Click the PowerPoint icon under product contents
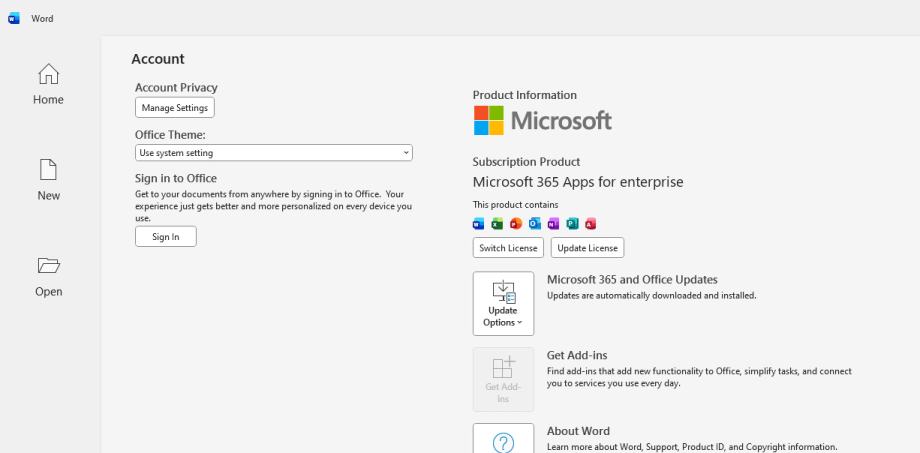Image resolution: width=920 pixels, height=453 pixels. tap(516, 223)
